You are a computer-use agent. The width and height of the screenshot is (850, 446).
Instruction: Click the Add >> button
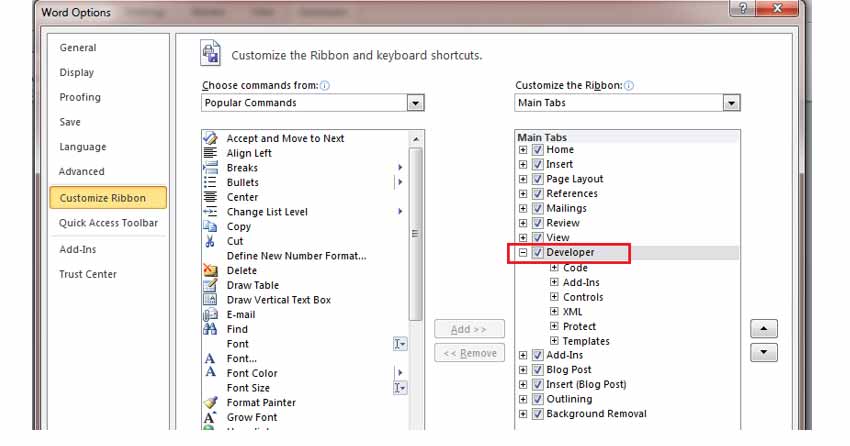click(469, 329)
